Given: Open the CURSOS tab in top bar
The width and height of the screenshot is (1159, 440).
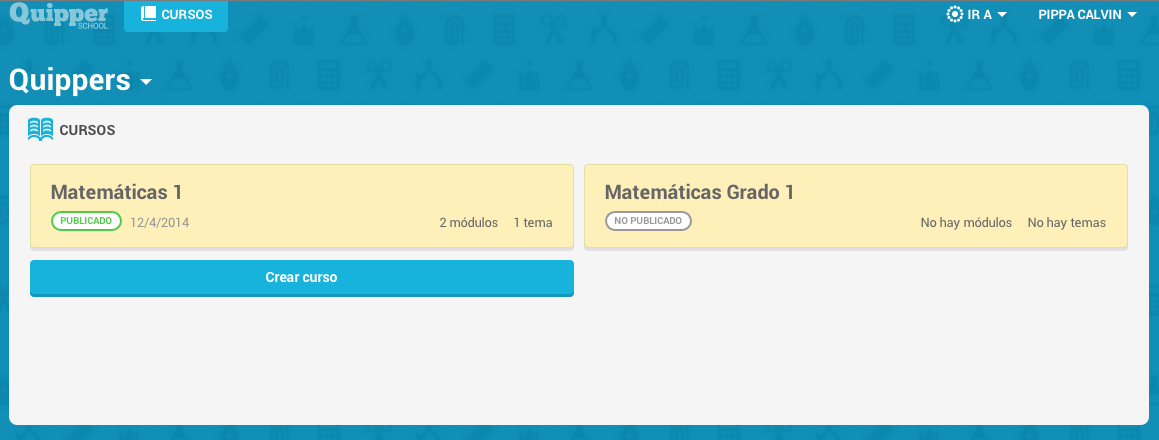Looking at the screenshot, I should [x=176, y=16].
